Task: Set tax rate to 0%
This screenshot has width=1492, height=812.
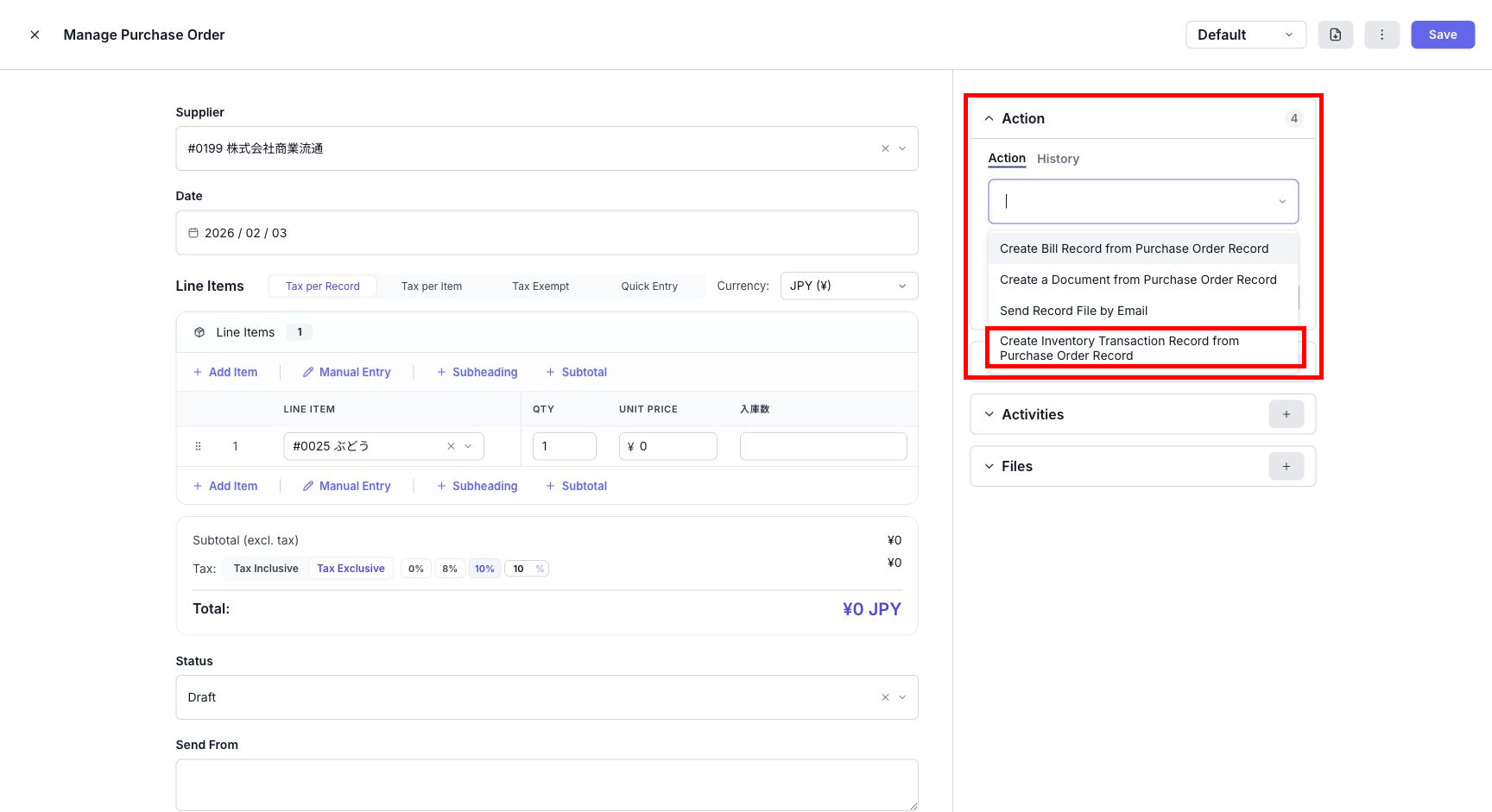Action: coord(416,569)
